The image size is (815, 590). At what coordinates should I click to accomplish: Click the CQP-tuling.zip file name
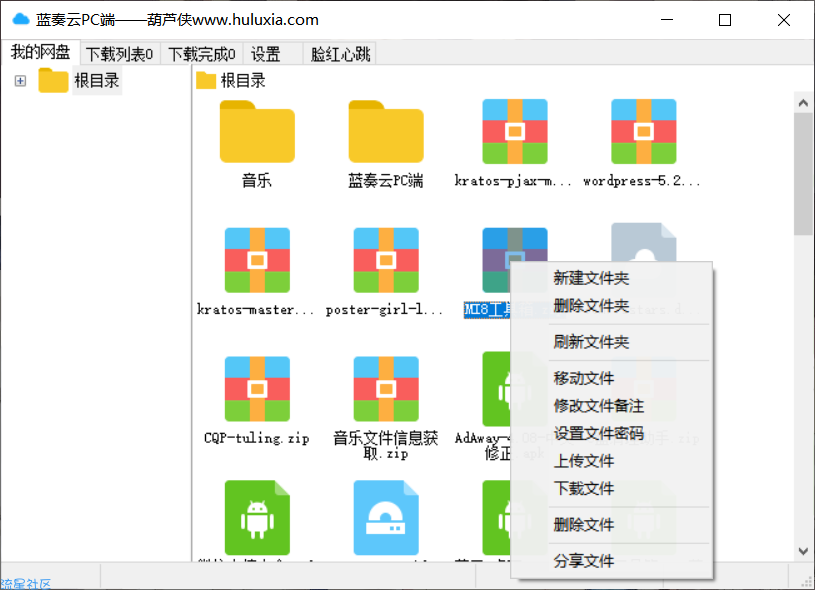pos(257,439)
